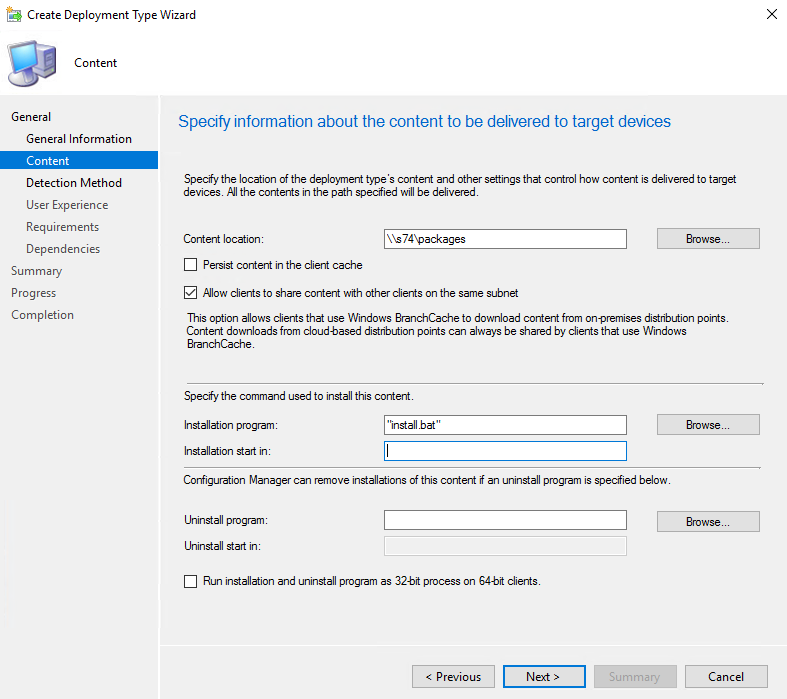Select General Information in the wizard sidebar

pyautogui.click(x=79, y=139)
